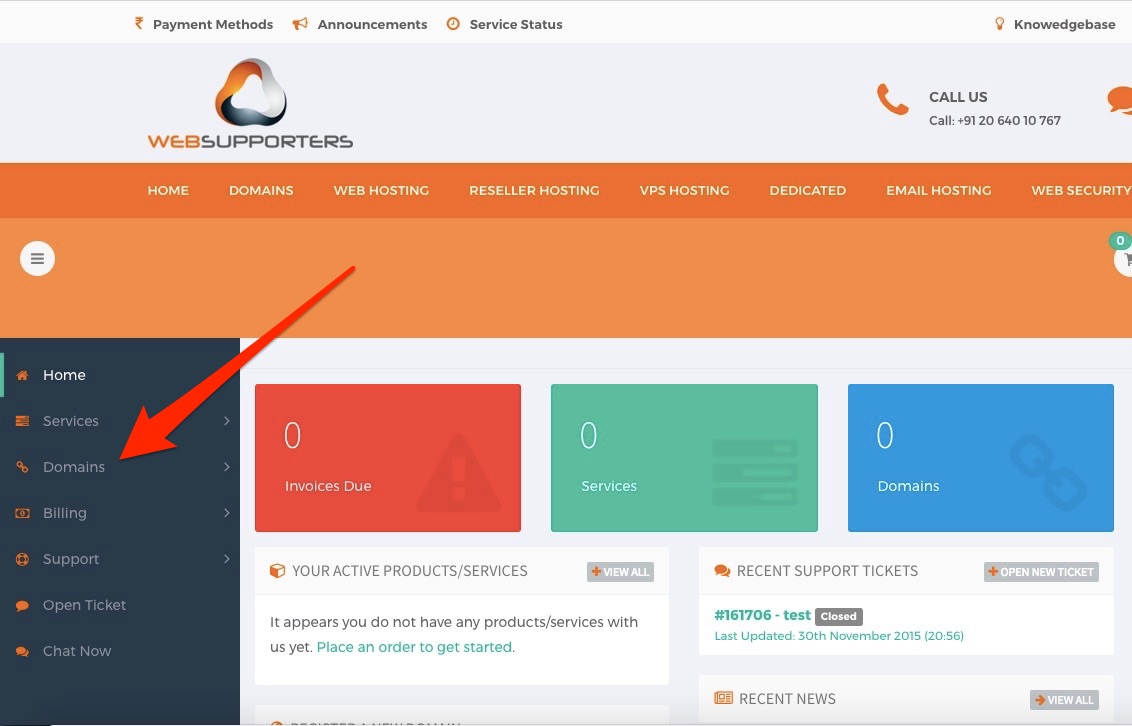Open WEB HOSTING in the navigation bar

click(x=381, y=191)
